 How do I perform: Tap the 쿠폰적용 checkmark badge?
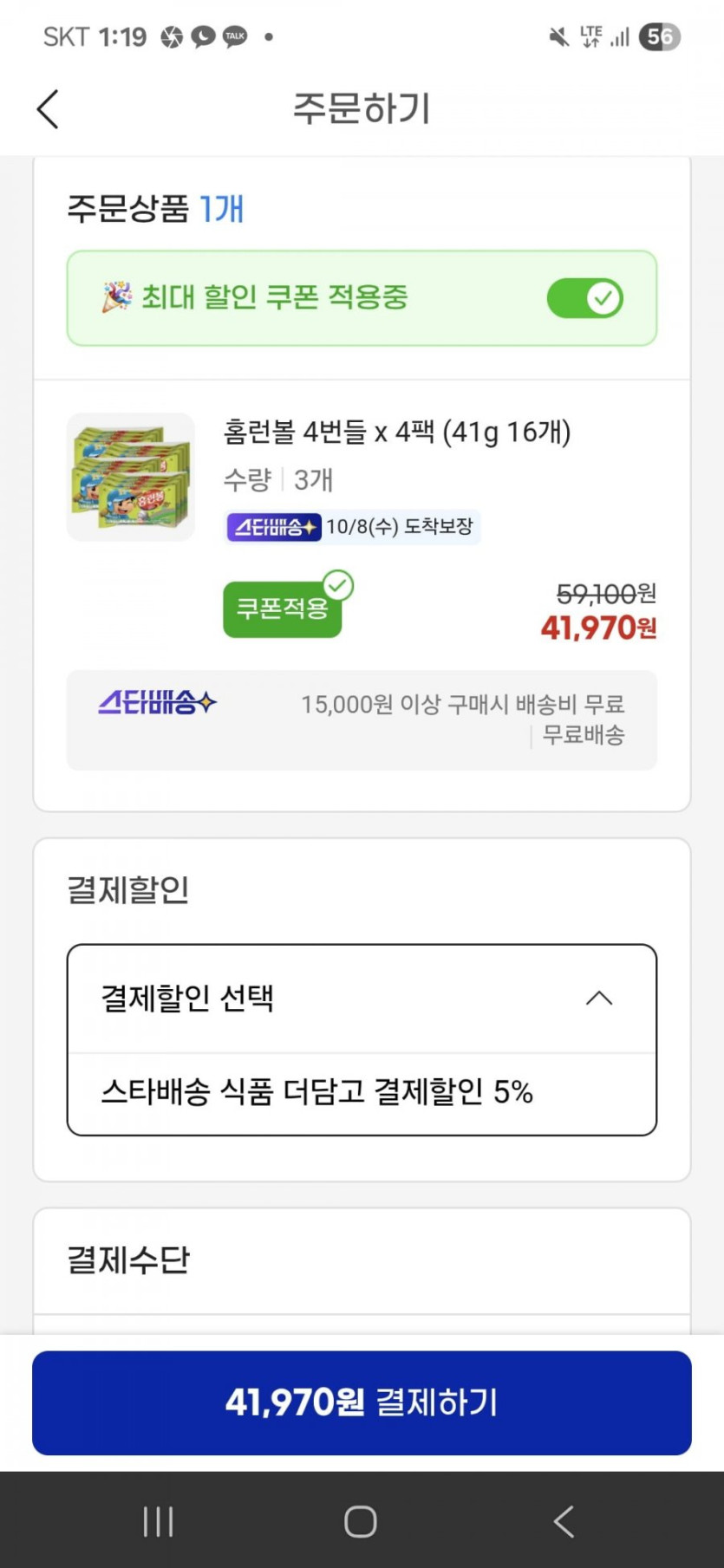[x=337, y=585]
